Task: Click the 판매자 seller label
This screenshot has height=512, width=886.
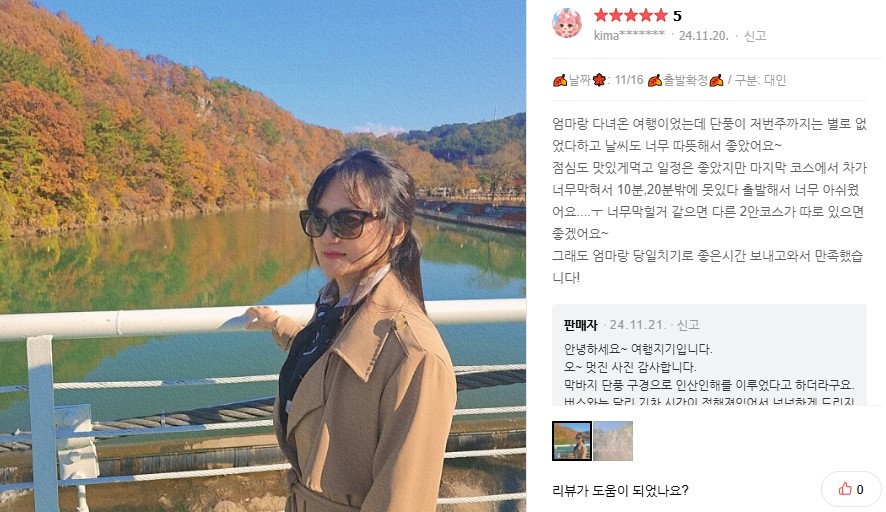Action: tap(580, 325)
